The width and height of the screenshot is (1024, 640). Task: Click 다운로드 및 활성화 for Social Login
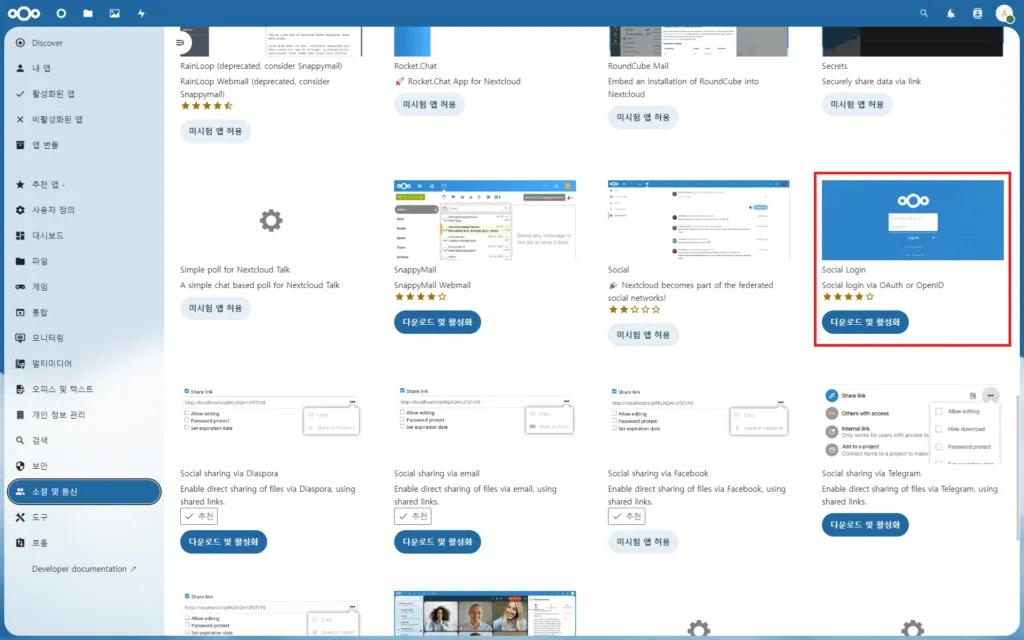tap(864, 322)
